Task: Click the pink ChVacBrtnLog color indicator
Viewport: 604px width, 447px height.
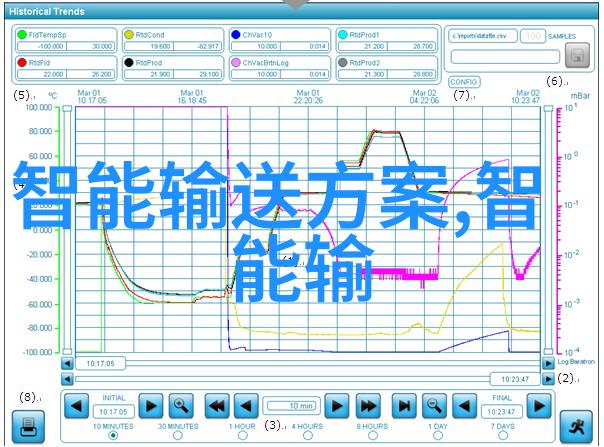Action: (236, 62)
